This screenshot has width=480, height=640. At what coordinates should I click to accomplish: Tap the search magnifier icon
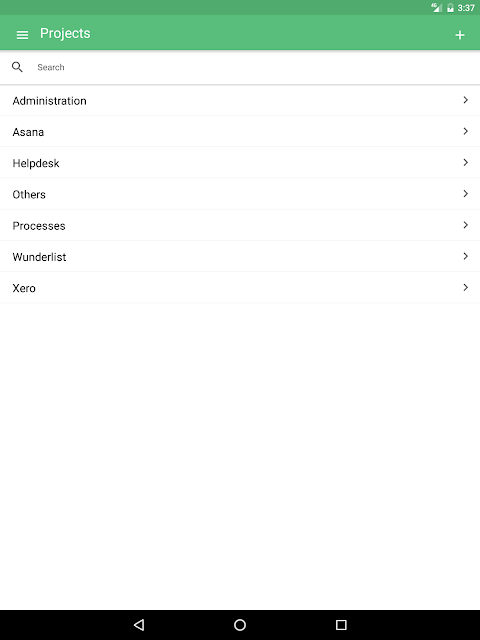click(17, 67)
